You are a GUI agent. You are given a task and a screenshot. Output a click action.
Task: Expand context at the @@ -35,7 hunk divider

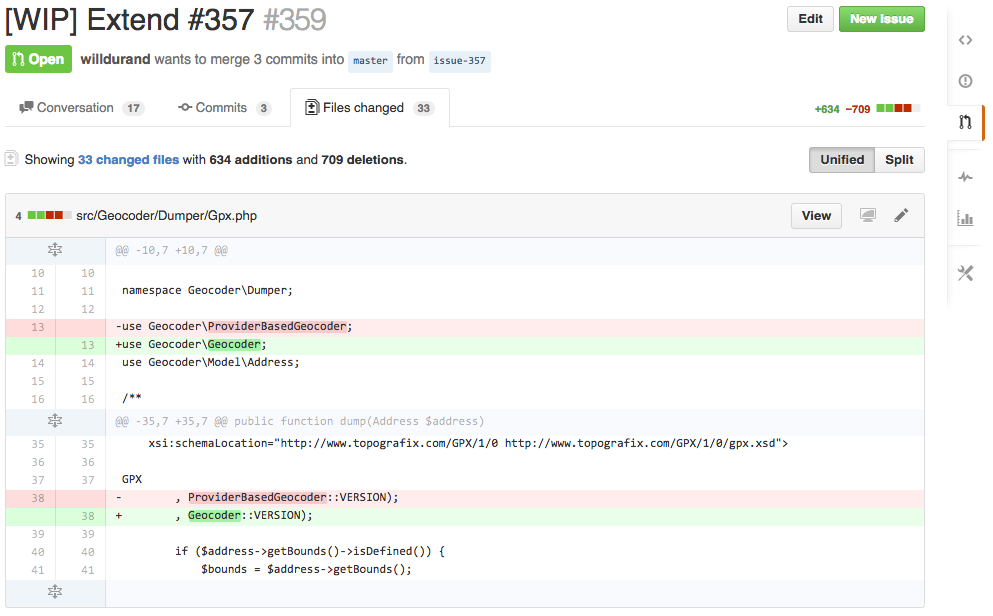(x=55, y=421)
